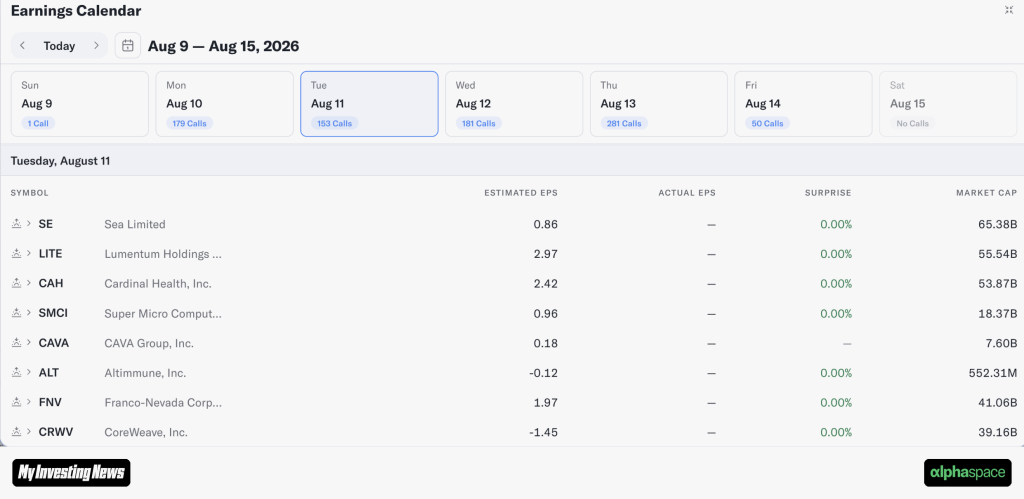Click the My Investing News logo
This screenshot has height=499, width=1024.
(x=71, y=473)
